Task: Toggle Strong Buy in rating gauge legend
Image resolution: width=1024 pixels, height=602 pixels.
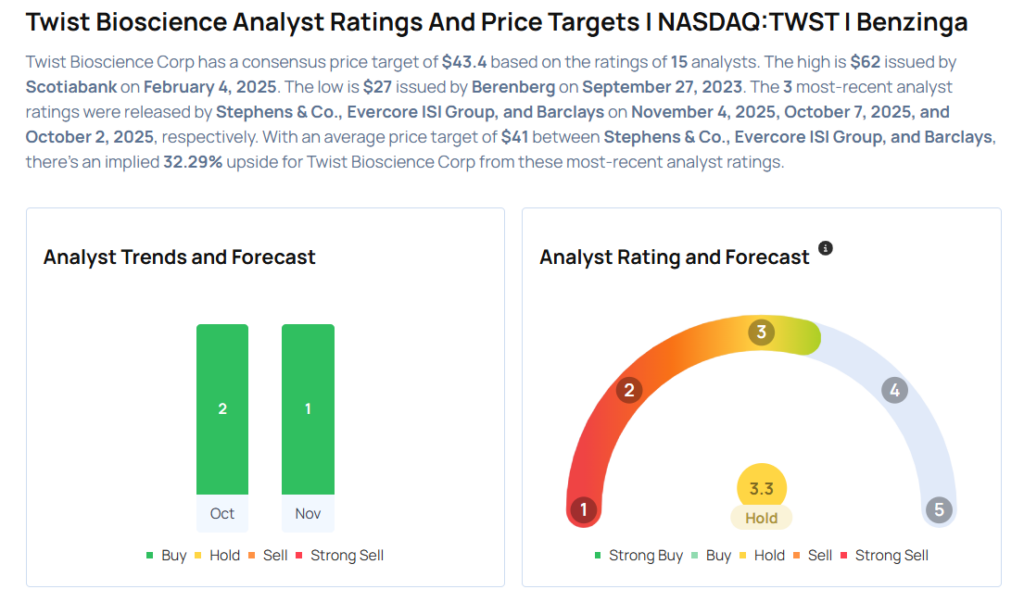Action: 639,555
